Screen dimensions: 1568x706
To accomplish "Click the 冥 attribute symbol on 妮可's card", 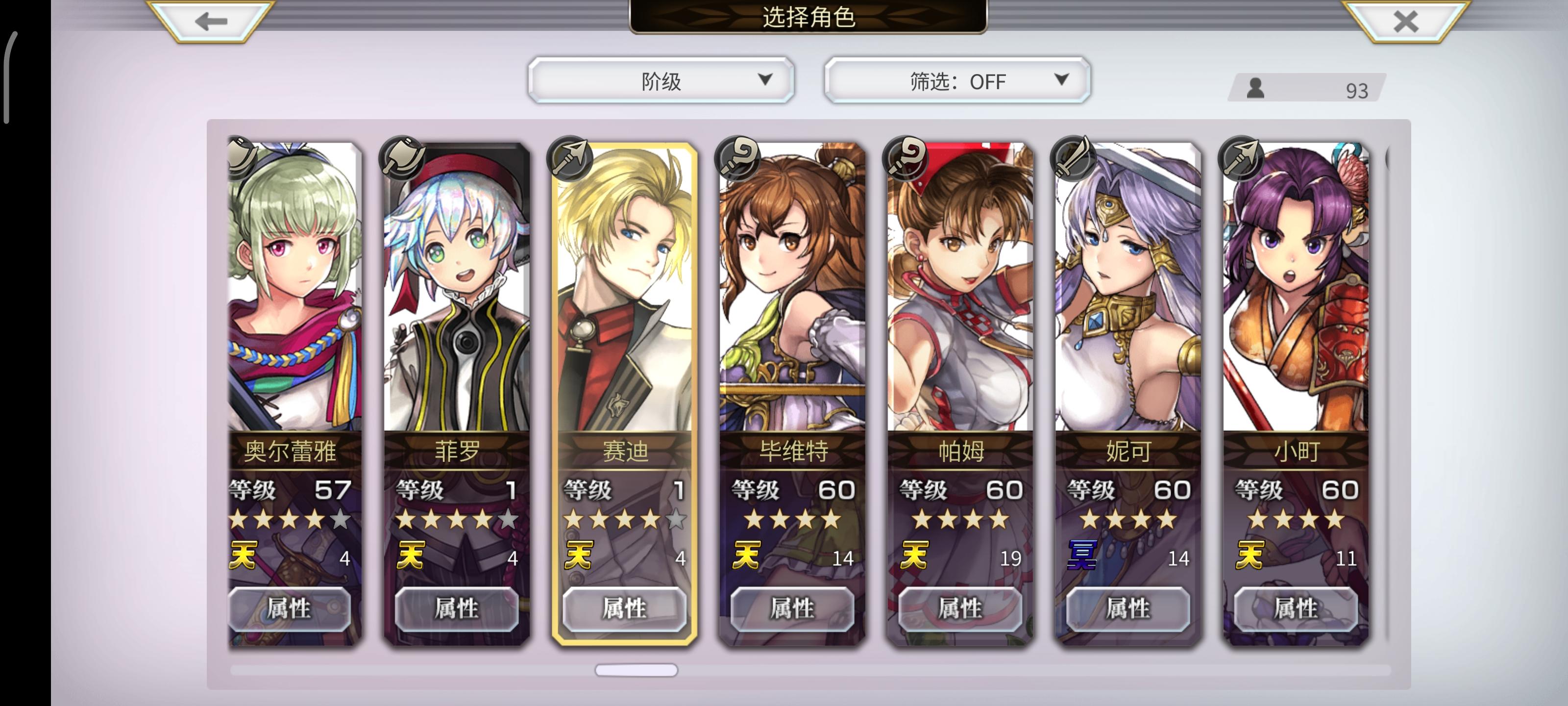I will [1081, 555].
